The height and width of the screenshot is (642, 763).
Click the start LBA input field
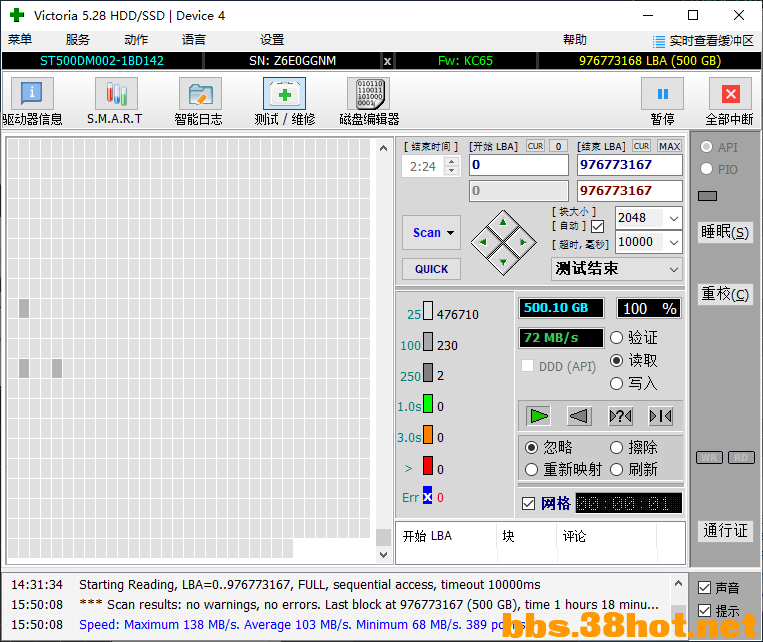pyautogui.click(x=519, y=165)
